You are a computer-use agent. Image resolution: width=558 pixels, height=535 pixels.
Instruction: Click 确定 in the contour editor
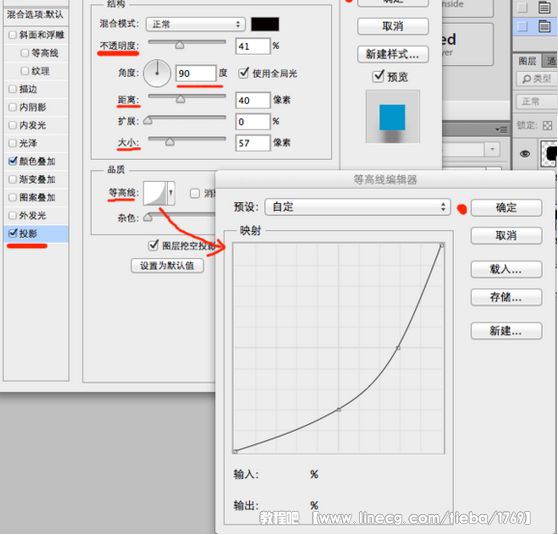(506, 208)
